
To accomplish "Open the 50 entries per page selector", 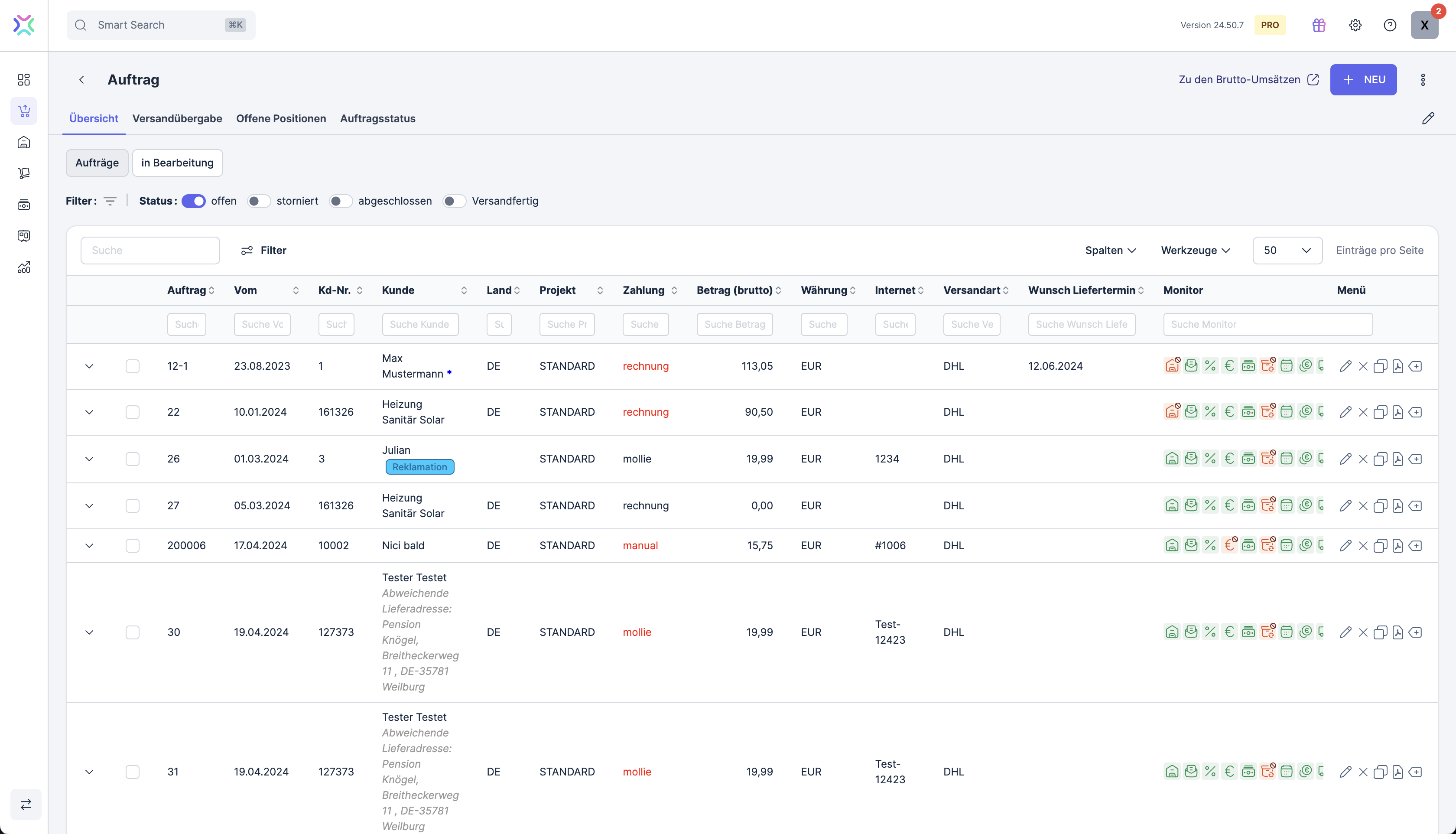I will (x=1287, y=250).
